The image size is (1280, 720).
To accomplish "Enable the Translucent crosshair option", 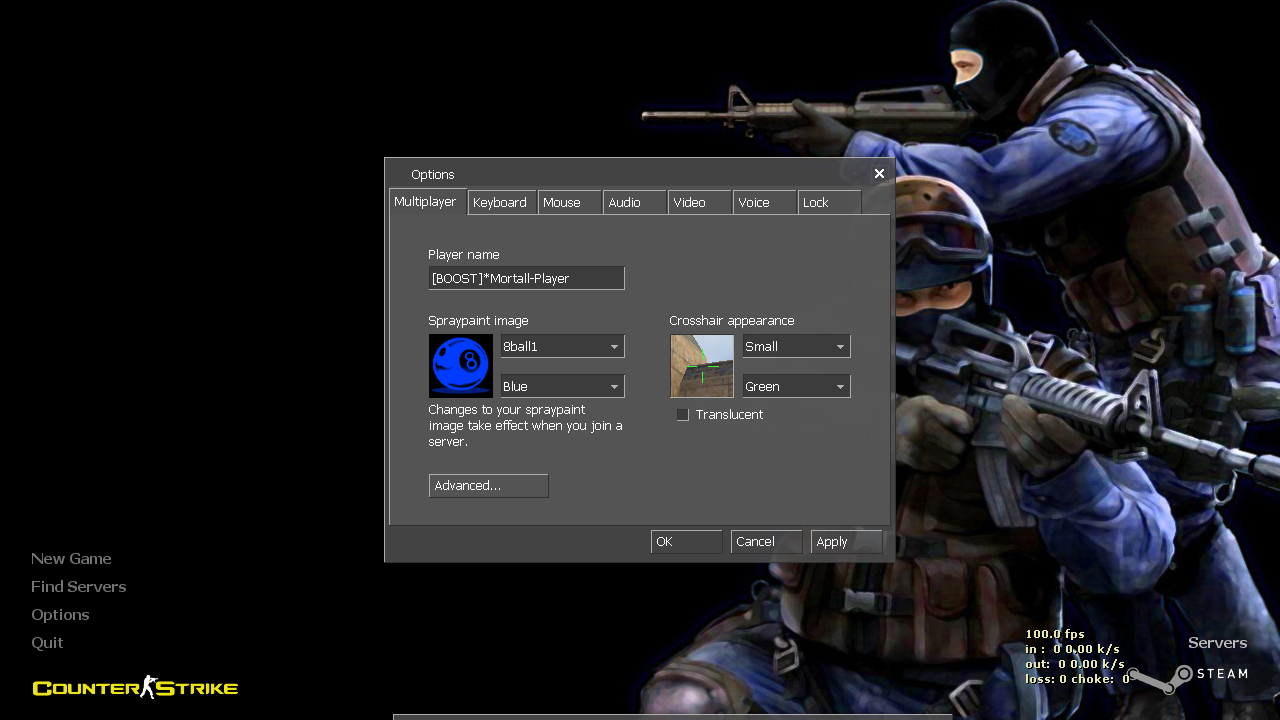I will click(x=683, y=414).
